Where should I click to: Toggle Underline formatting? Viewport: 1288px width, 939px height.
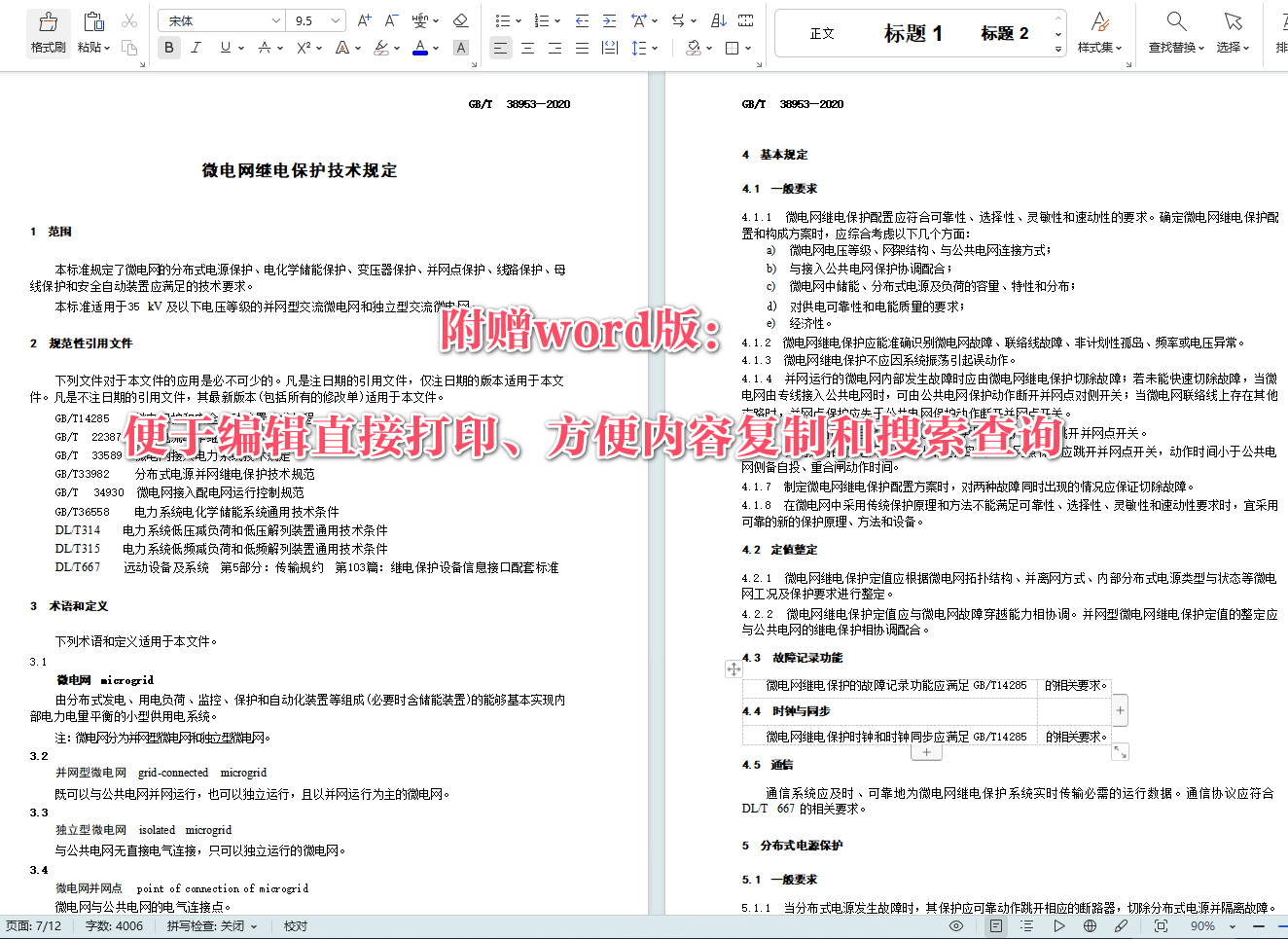(x=226, y=47)
